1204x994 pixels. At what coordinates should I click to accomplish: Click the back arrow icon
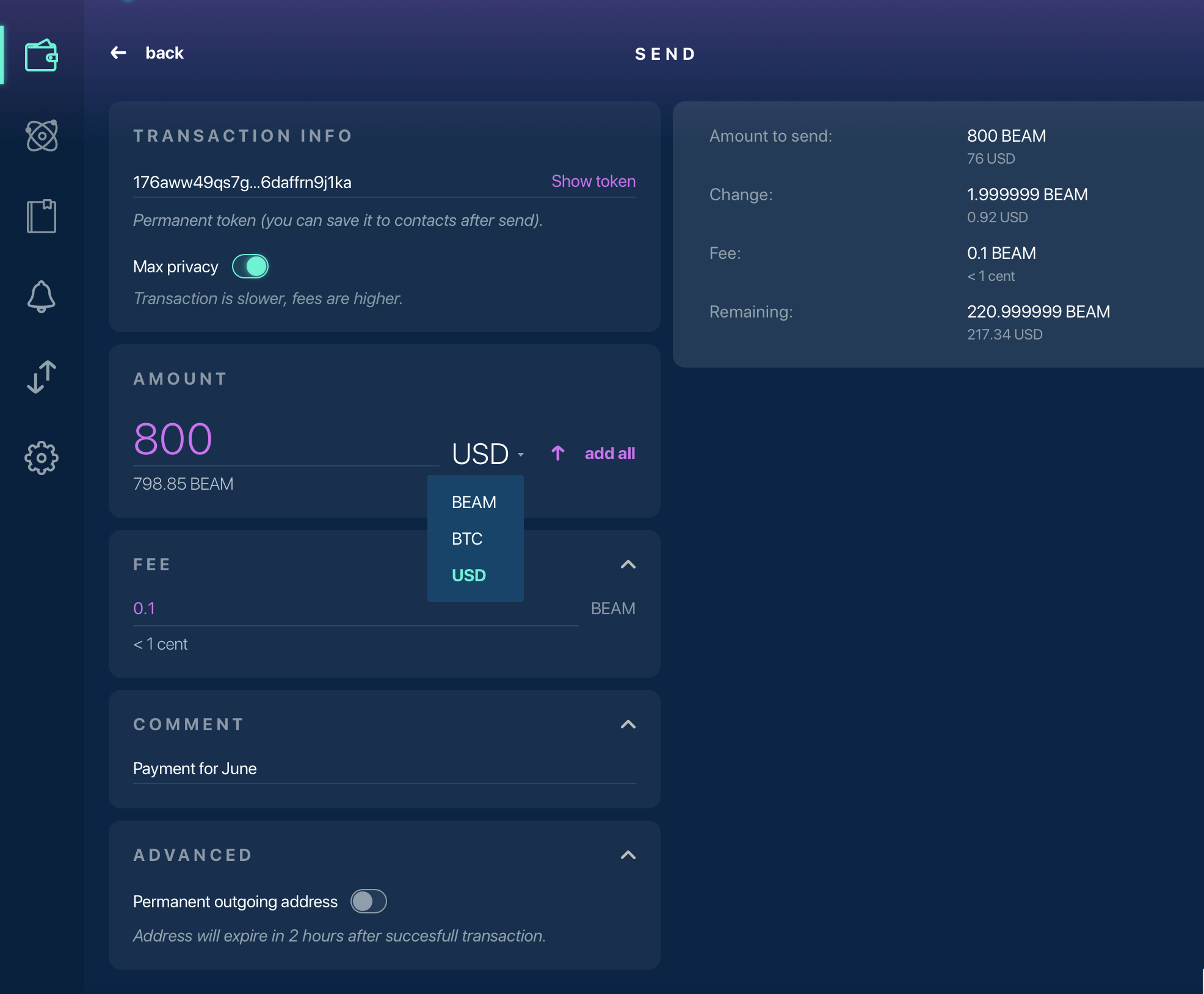tap(118, 53)
